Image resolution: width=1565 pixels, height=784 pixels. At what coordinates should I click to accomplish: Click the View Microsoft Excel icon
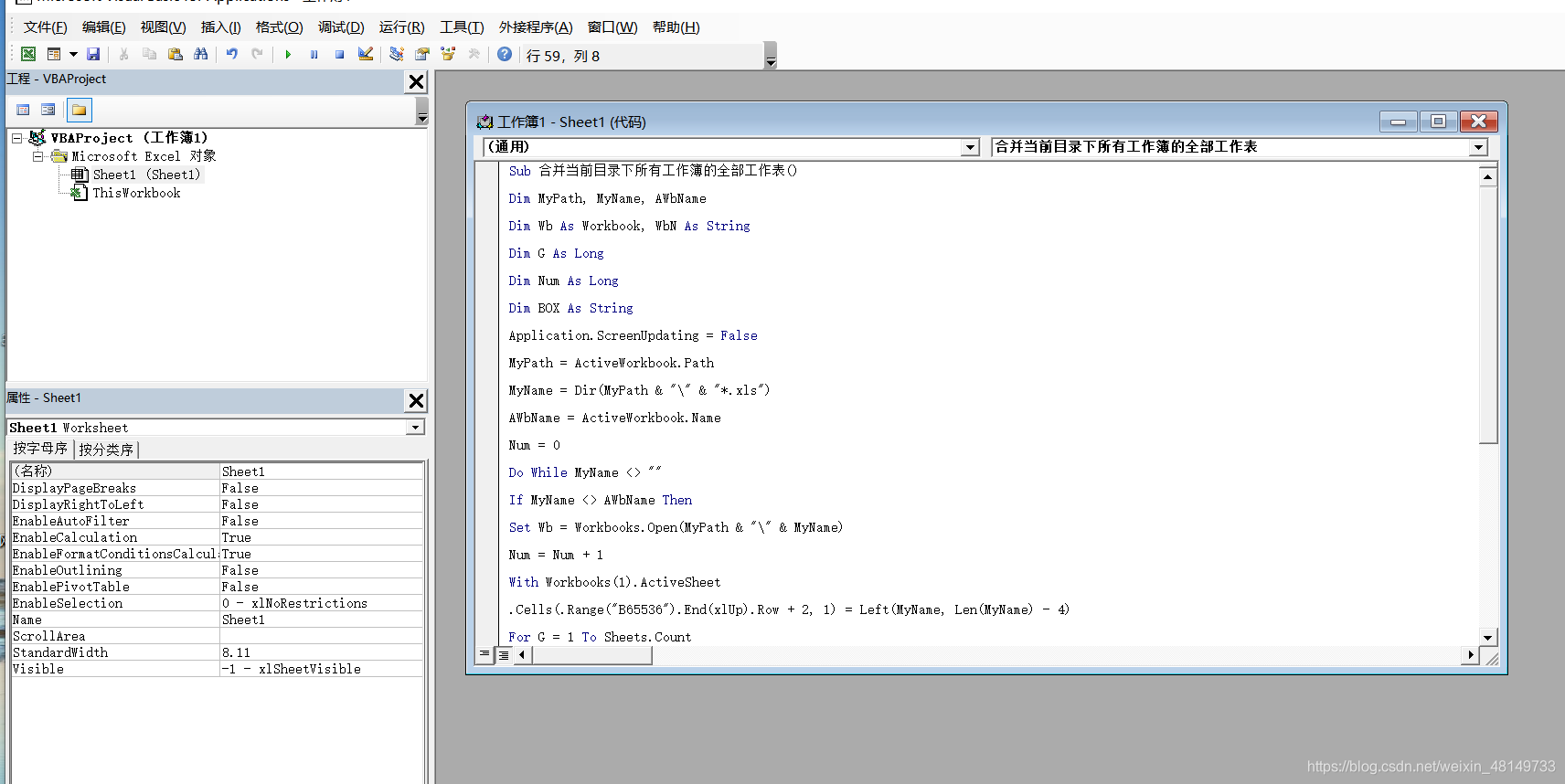tap(28, 55)
